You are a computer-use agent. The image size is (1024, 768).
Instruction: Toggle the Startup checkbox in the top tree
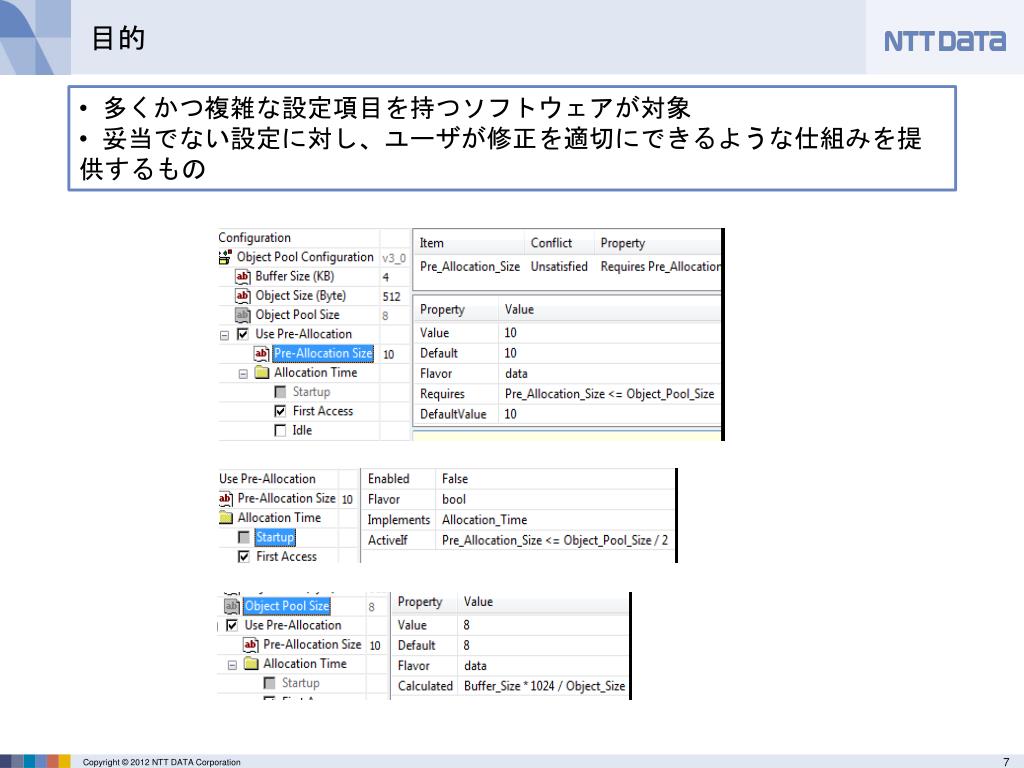(280, 392)
